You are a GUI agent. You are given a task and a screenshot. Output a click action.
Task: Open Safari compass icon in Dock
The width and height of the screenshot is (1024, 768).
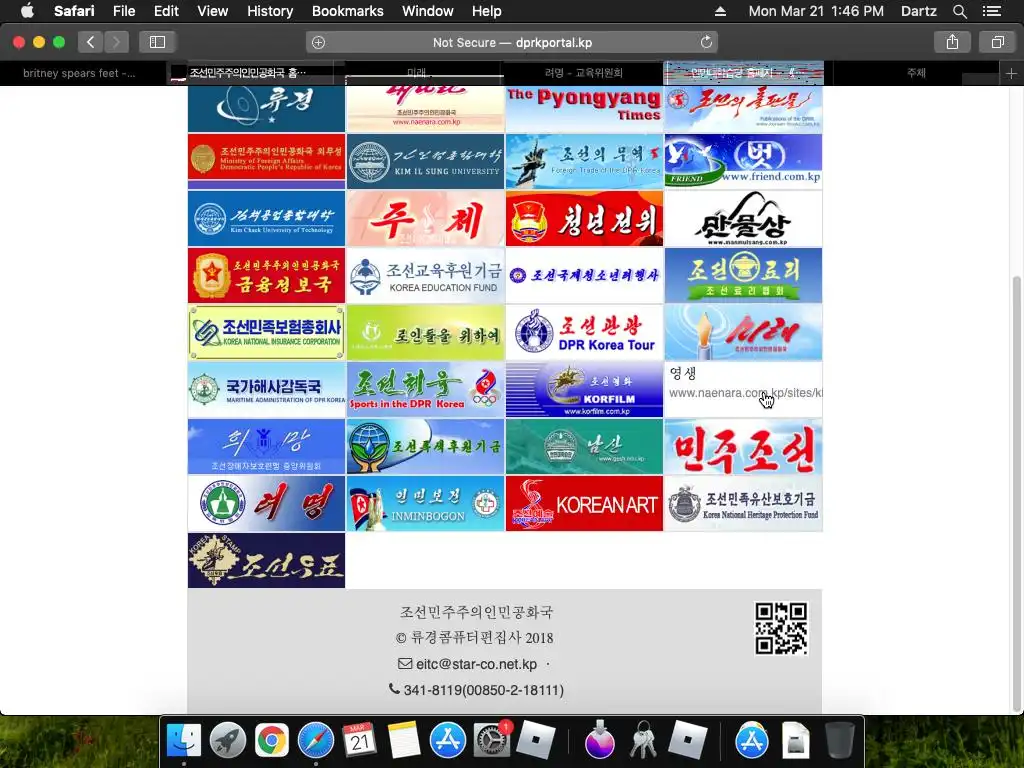(x=315, y=741)
